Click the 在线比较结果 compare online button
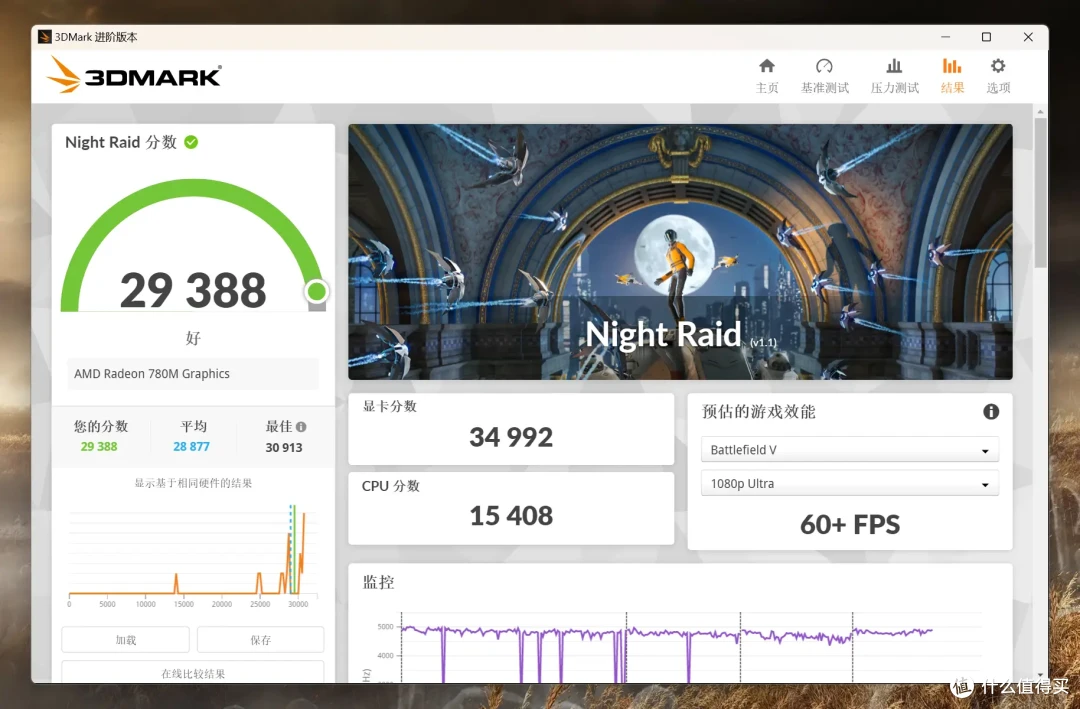 (x=193, y=672)
